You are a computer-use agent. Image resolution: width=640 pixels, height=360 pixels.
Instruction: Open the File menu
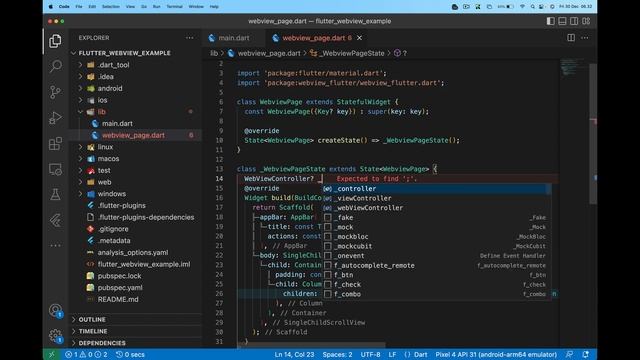click(79, 7)
